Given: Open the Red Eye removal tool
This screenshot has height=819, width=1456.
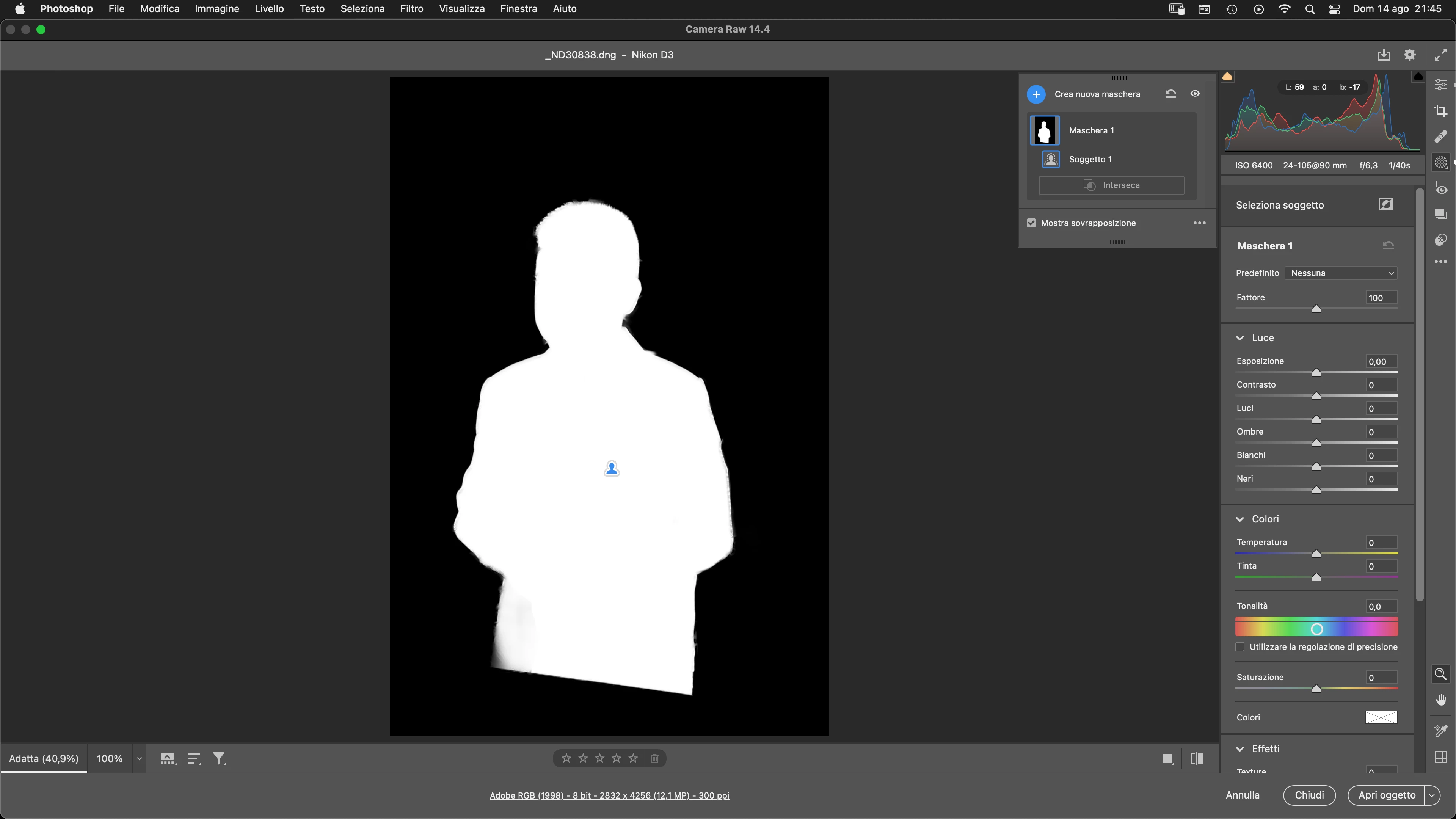Looking at the screenshot, I should point(1441,188).
